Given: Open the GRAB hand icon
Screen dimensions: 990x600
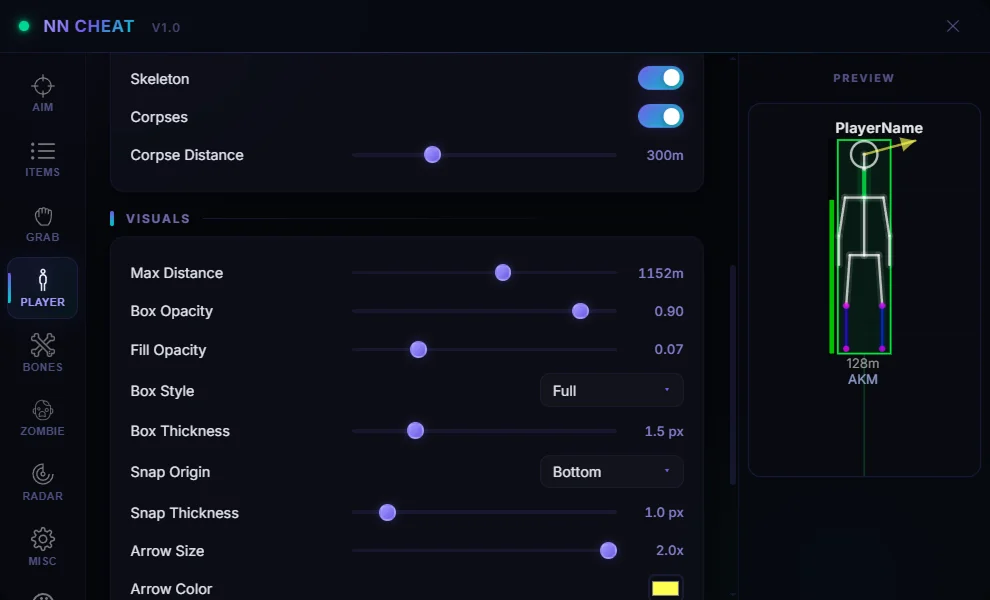Looking at the screenshot, I should coord(42,216).
